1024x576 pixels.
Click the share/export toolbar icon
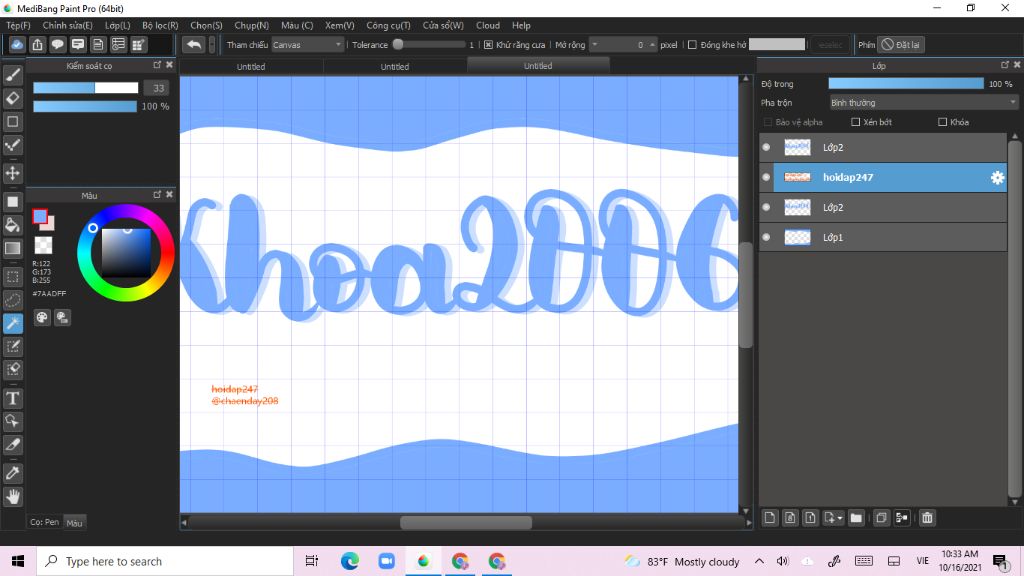coord(37,44)
